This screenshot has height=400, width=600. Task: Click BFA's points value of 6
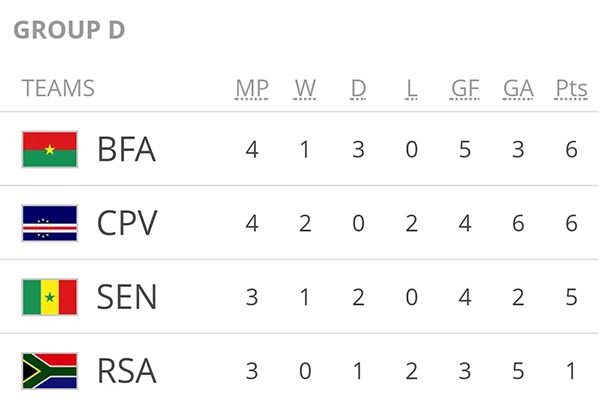pos(571,150)
